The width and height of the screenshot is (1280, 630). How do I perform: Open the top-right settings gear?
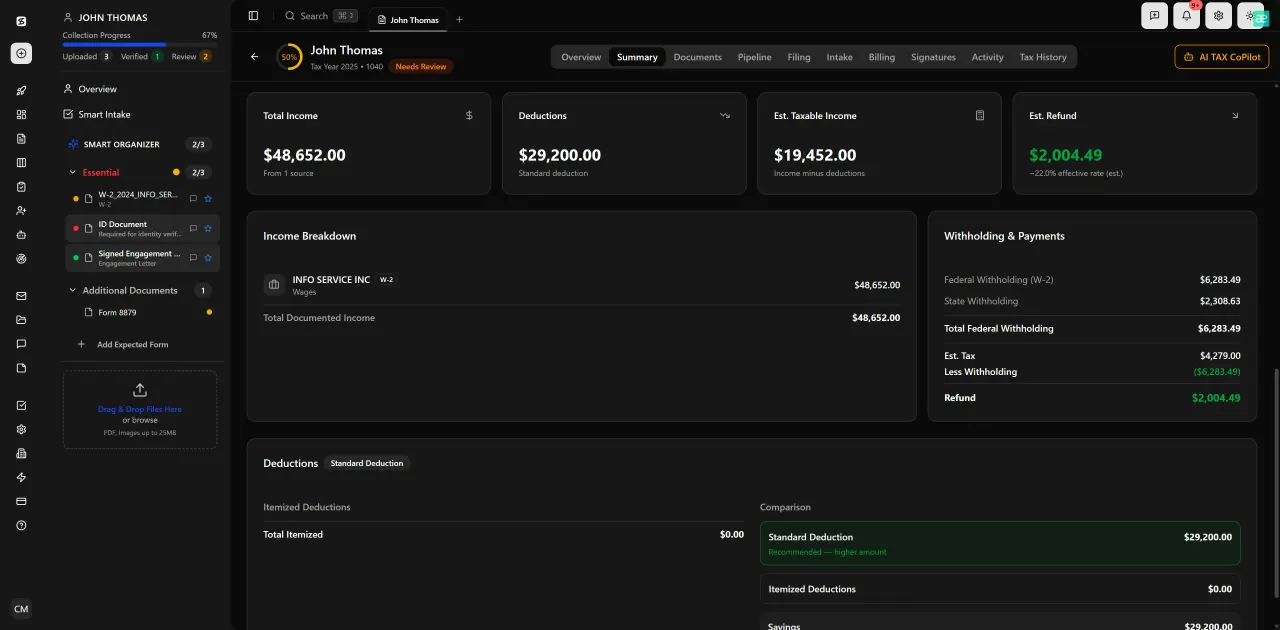(1218, 16)
